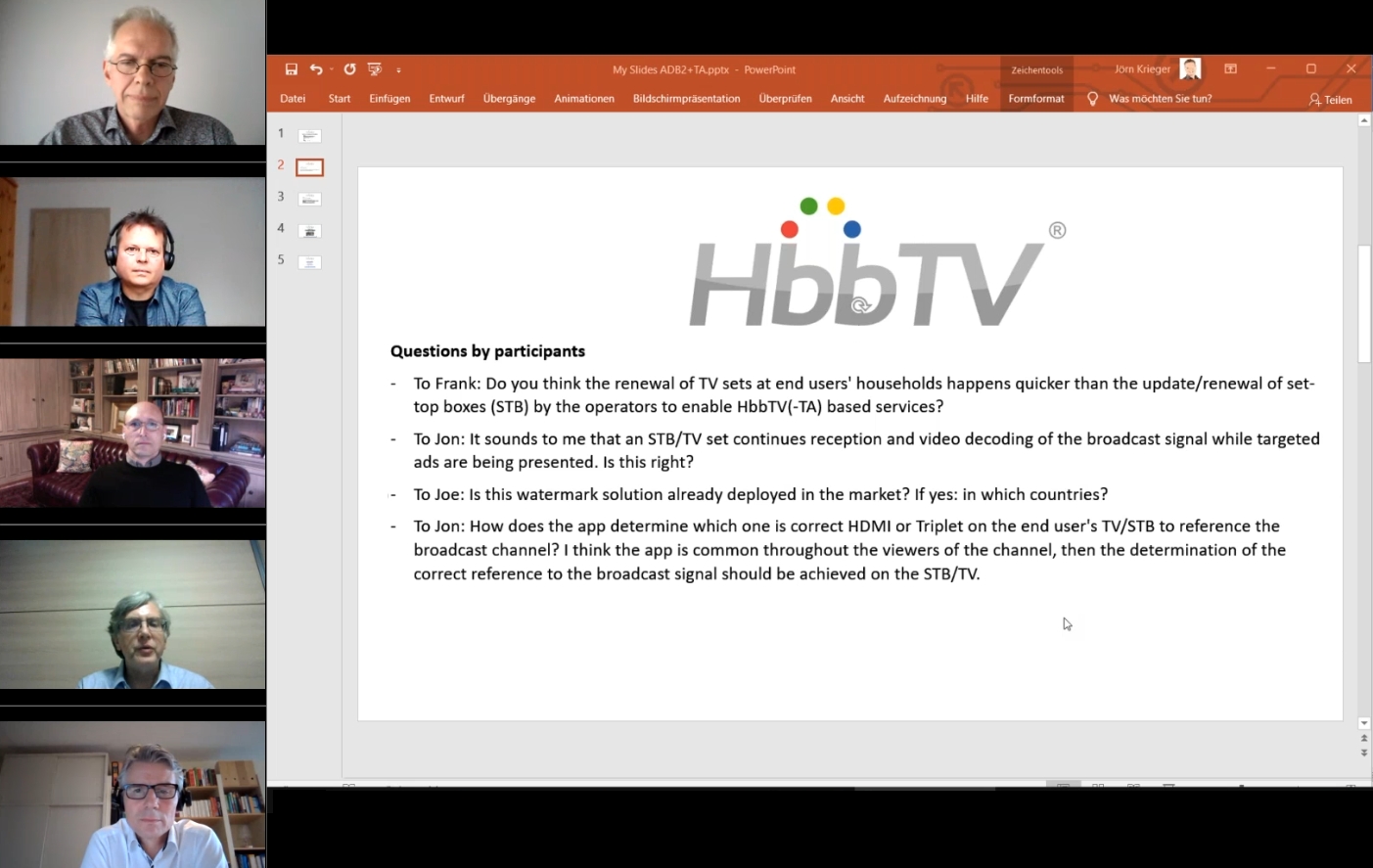The width and height of the screenshot is (1373, 868).
Task: Click the Jörn Krieger account name
Action: point(1142,69)
